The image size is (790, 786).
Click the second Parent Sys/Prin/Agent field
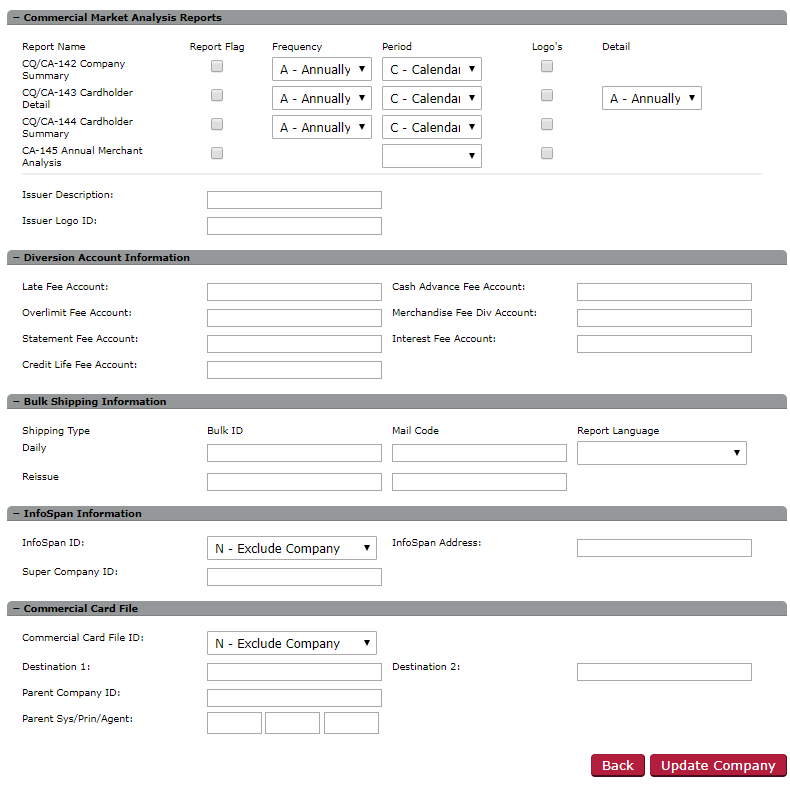click(x=292, y=723)
